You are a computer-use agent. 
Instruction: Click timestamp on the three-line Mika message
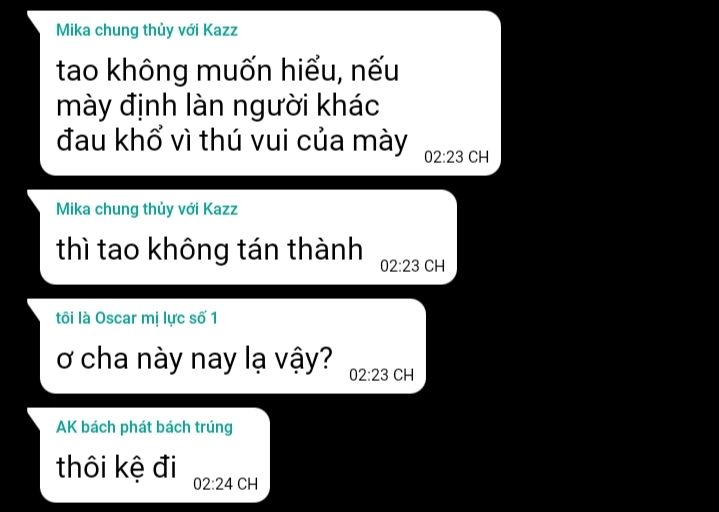click(x=456, y=157)
